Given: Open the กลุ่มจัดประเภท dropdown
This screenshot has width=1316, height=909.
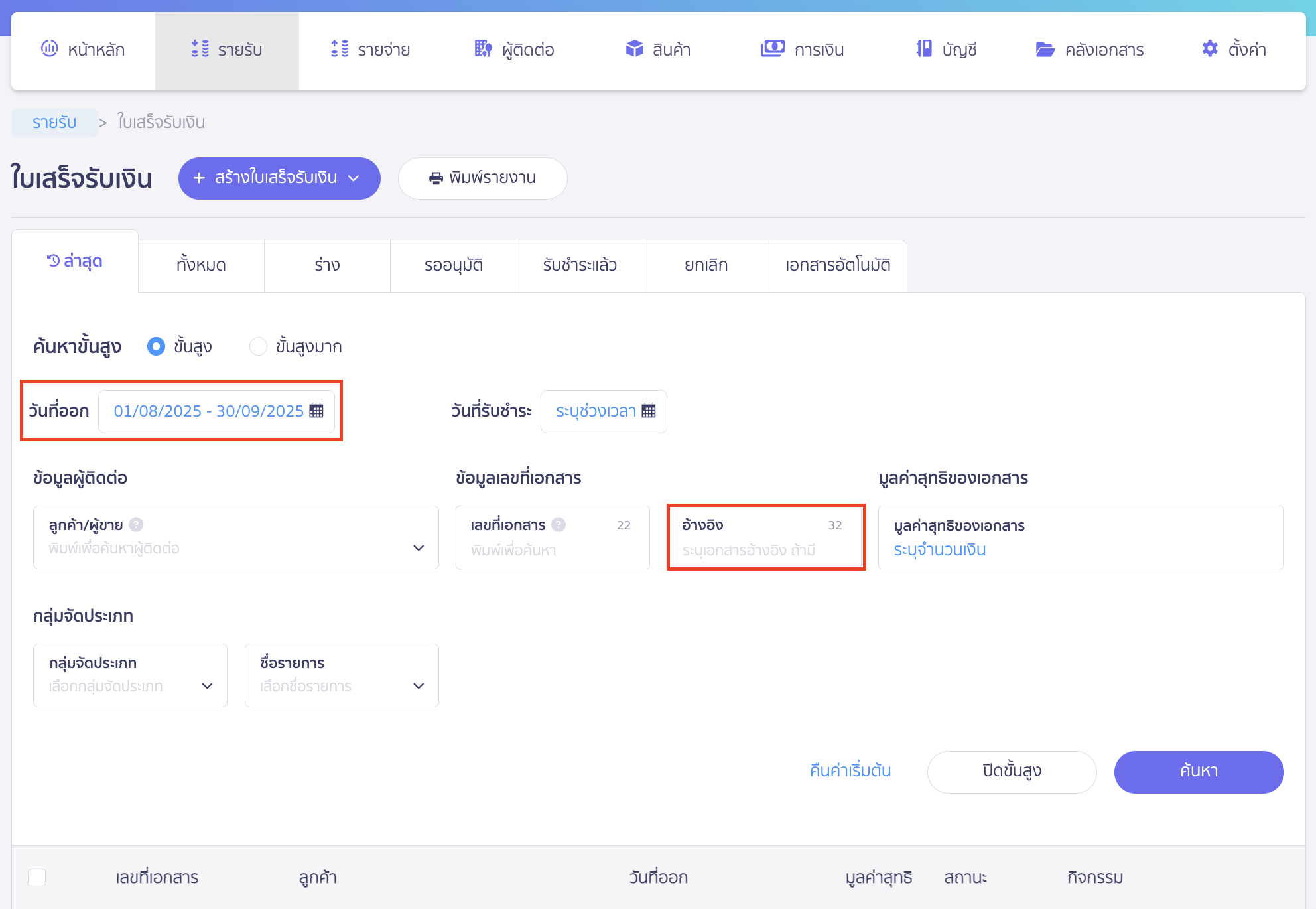Looking at the screenshot, I should (206, 686).
